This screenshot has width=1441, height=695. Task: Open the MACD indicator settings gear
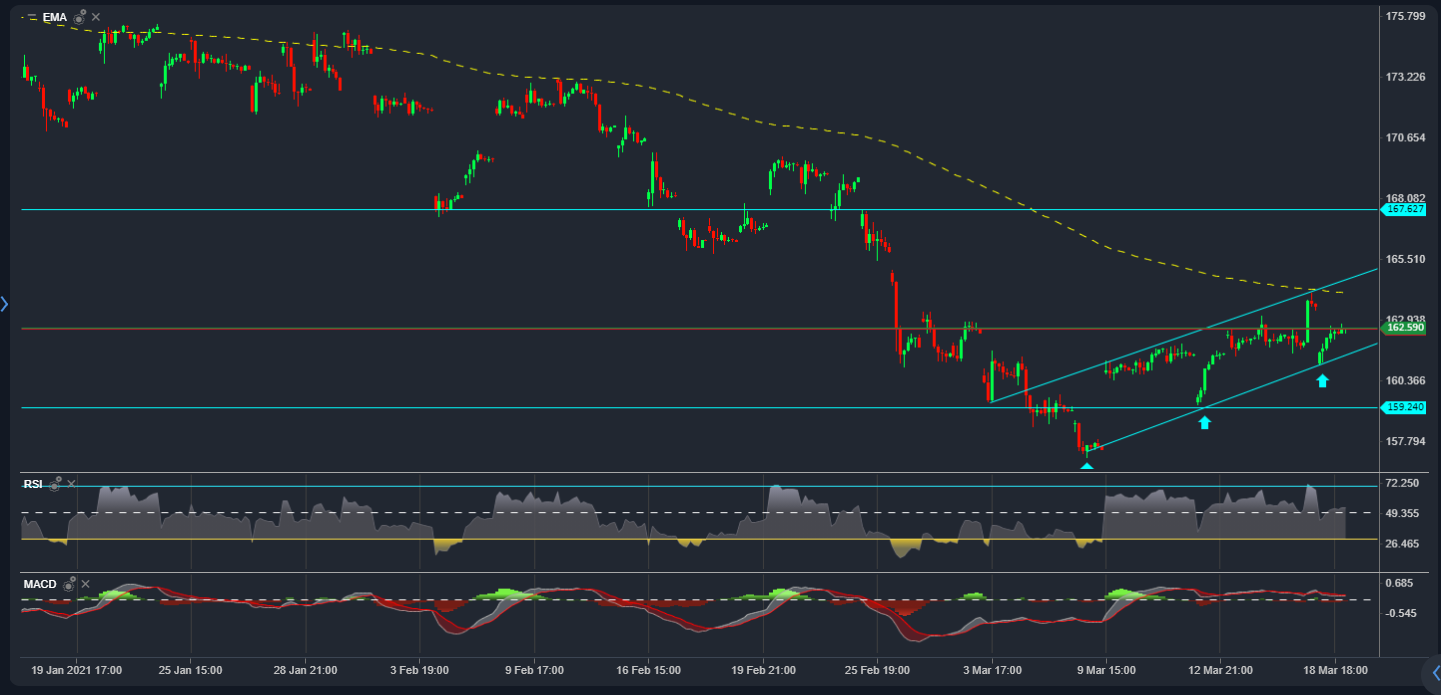click(x=68, y=587)
